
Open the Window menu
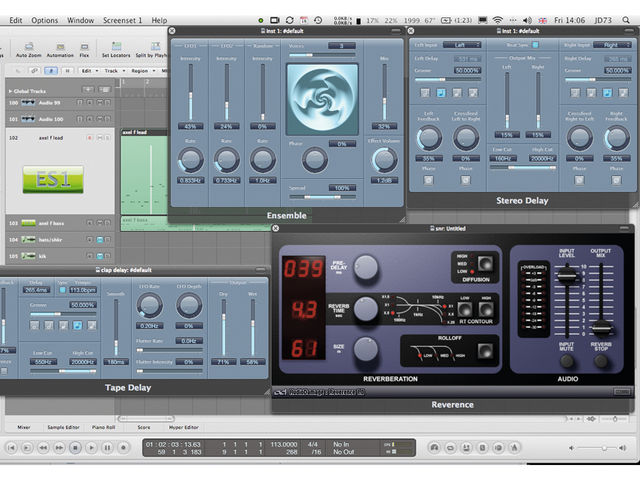tap(80, 20)
